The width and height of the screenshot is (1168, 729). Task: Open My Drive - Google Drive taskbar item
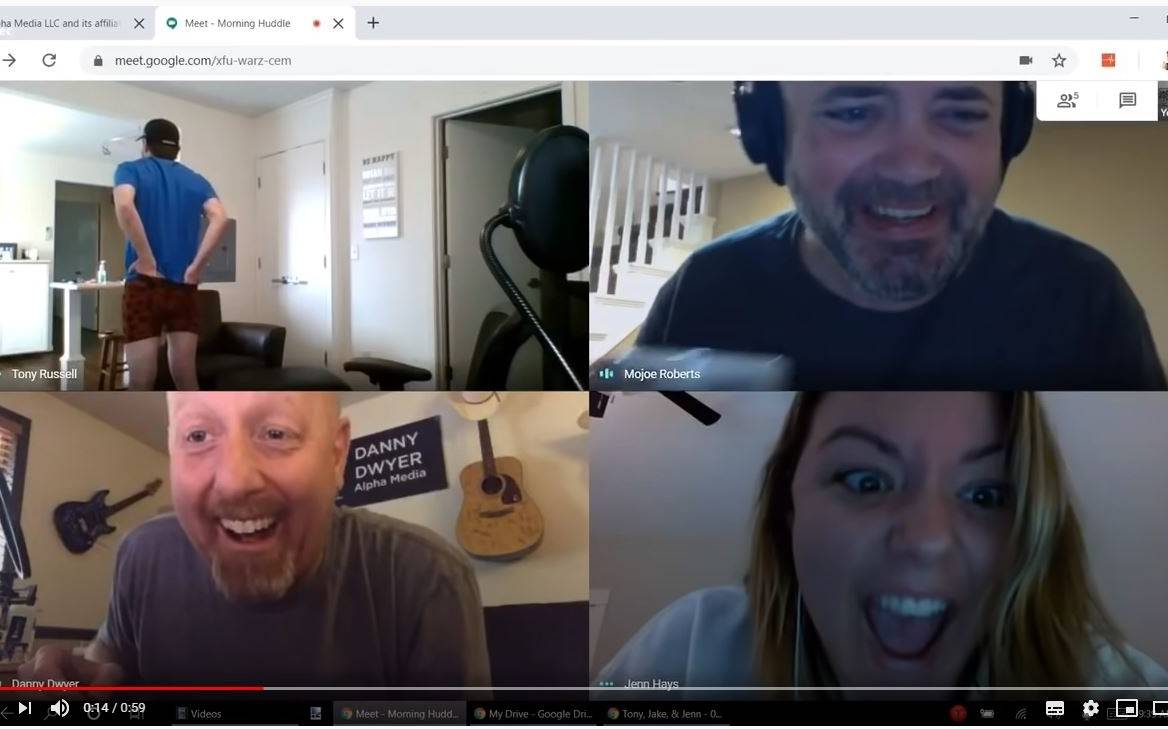(533, 714)
